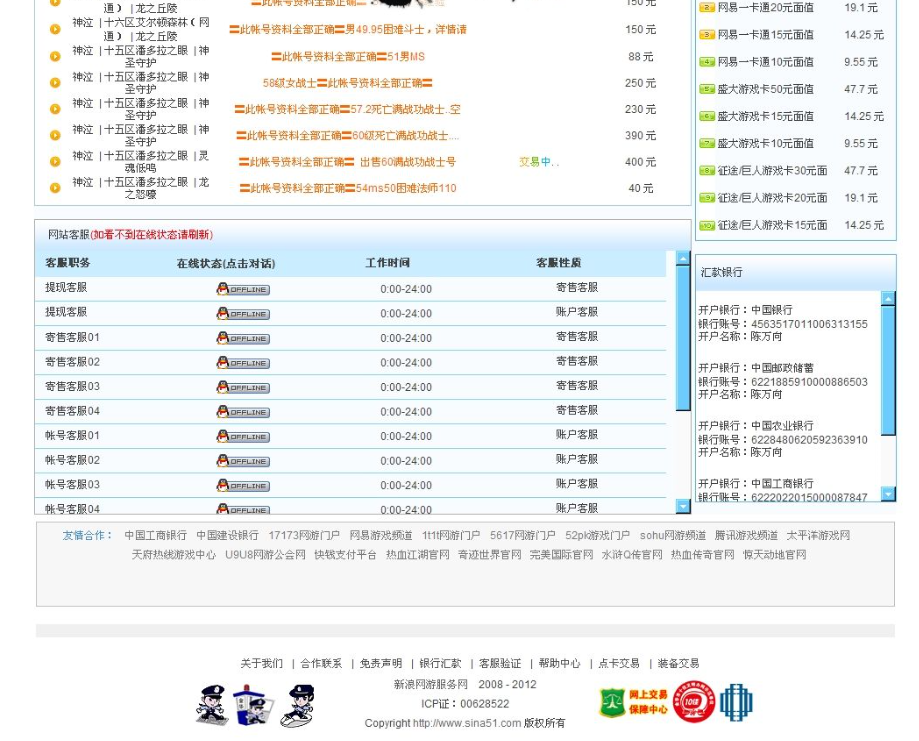
Task: Visit partner link 中国建设银行
Action: coord(227,535)
